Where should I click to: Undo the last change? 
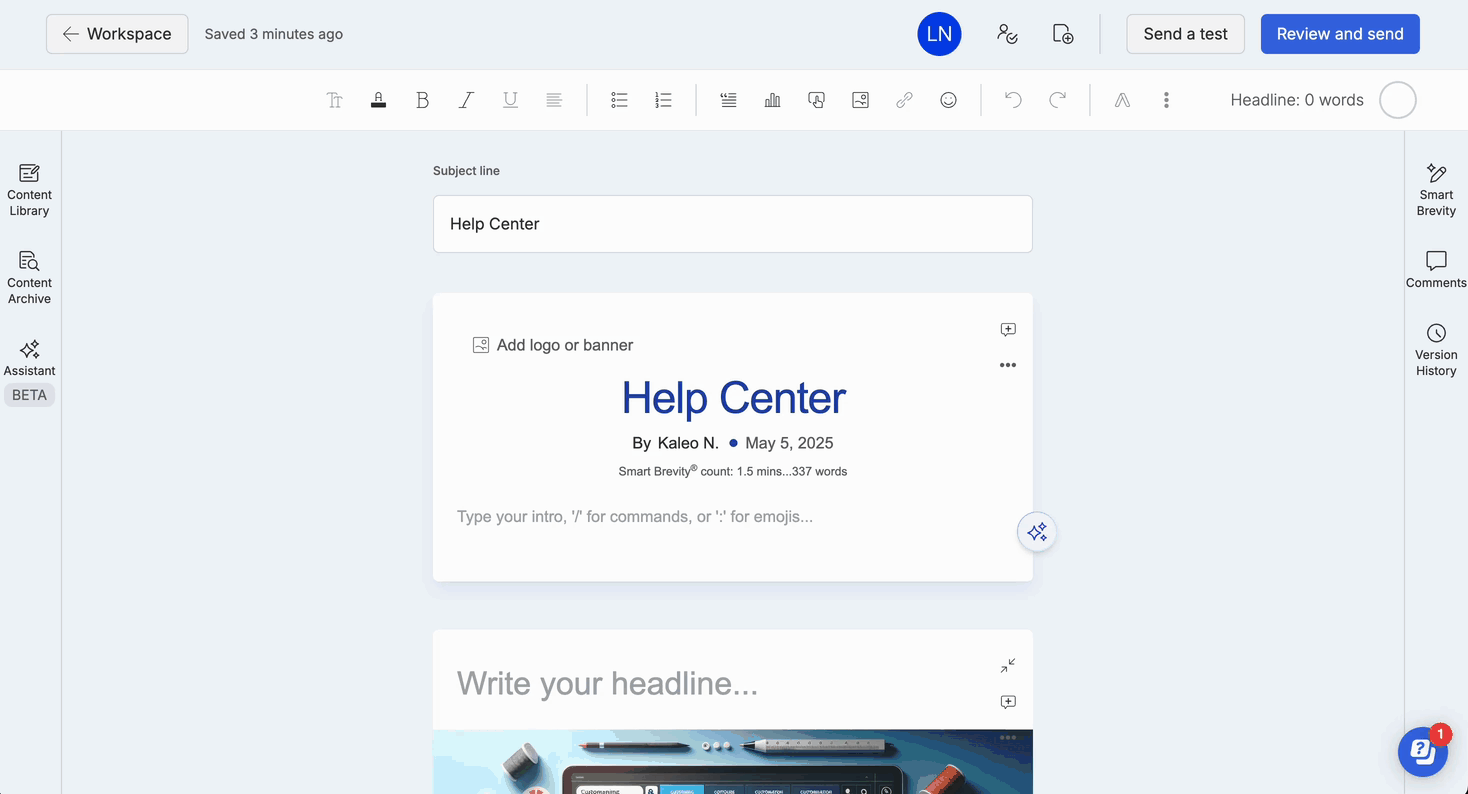1013,100
